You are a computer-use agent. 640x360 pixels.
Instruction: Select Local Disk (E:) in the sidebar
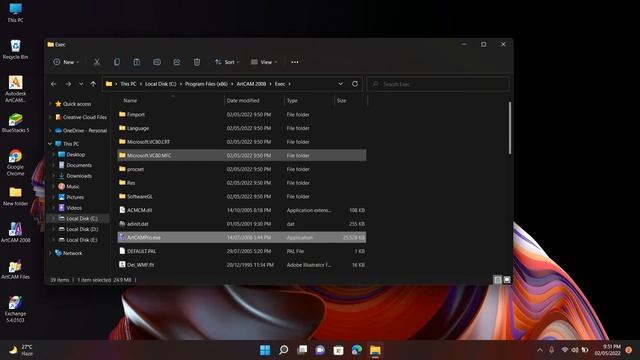pyautogui.click(x=78, y=240)
